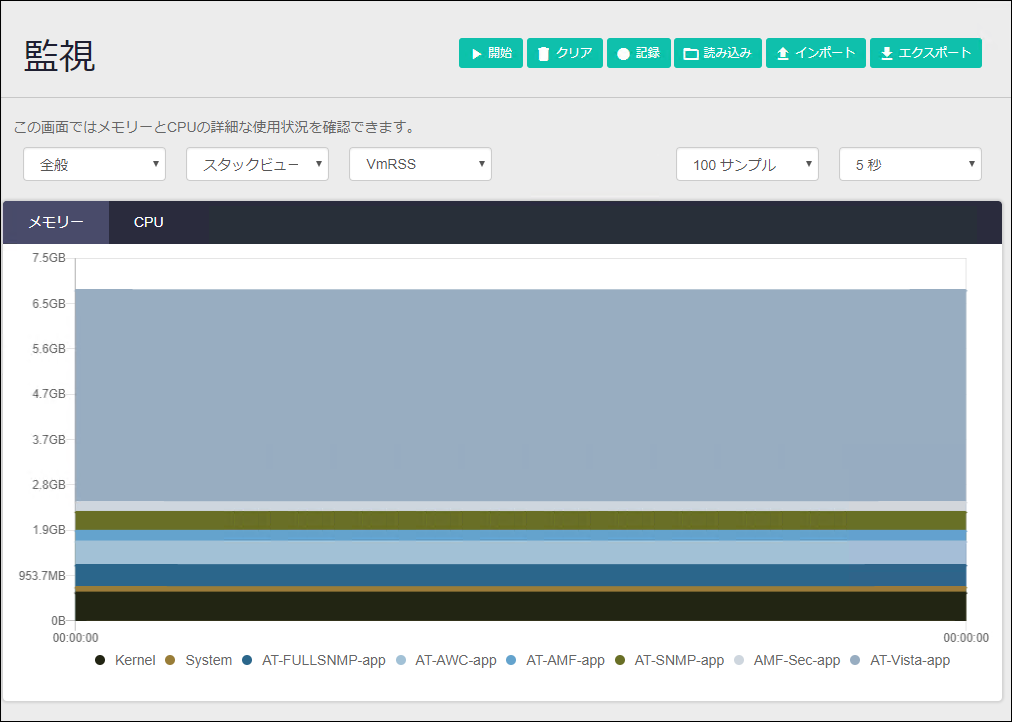Click the light blue AT-AWC-app band in chart
Image resolution: width=1012 pixels, height=722 pixels.
pyautogui.click(x=521, y=552)
